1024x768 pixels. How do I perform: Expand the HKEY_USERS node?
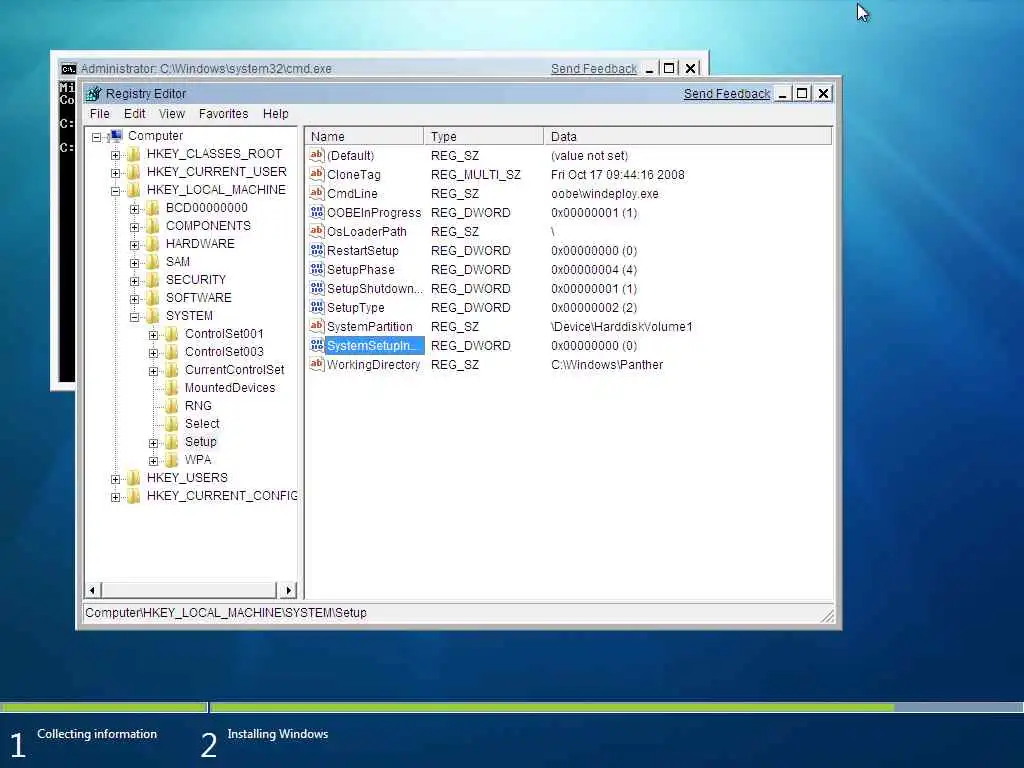click(116, 479)
